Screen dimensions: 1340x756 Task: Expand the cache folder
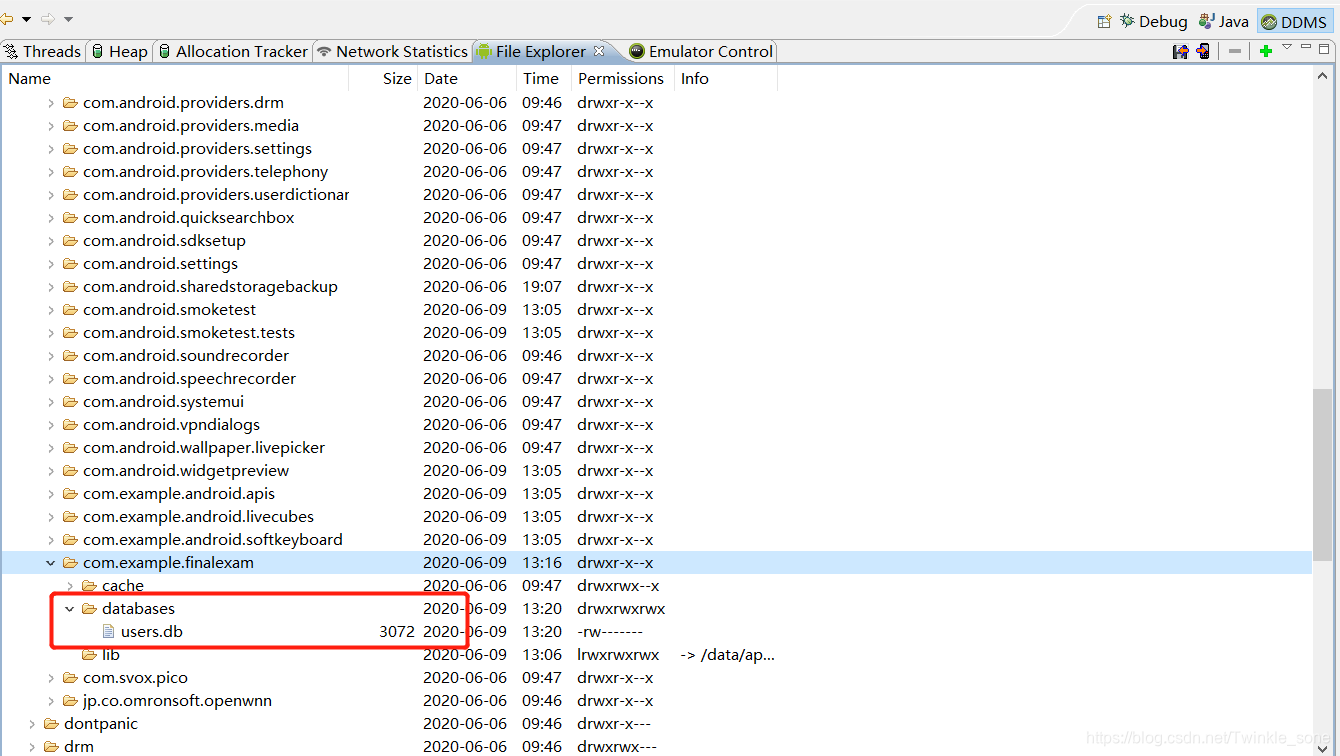70,586
